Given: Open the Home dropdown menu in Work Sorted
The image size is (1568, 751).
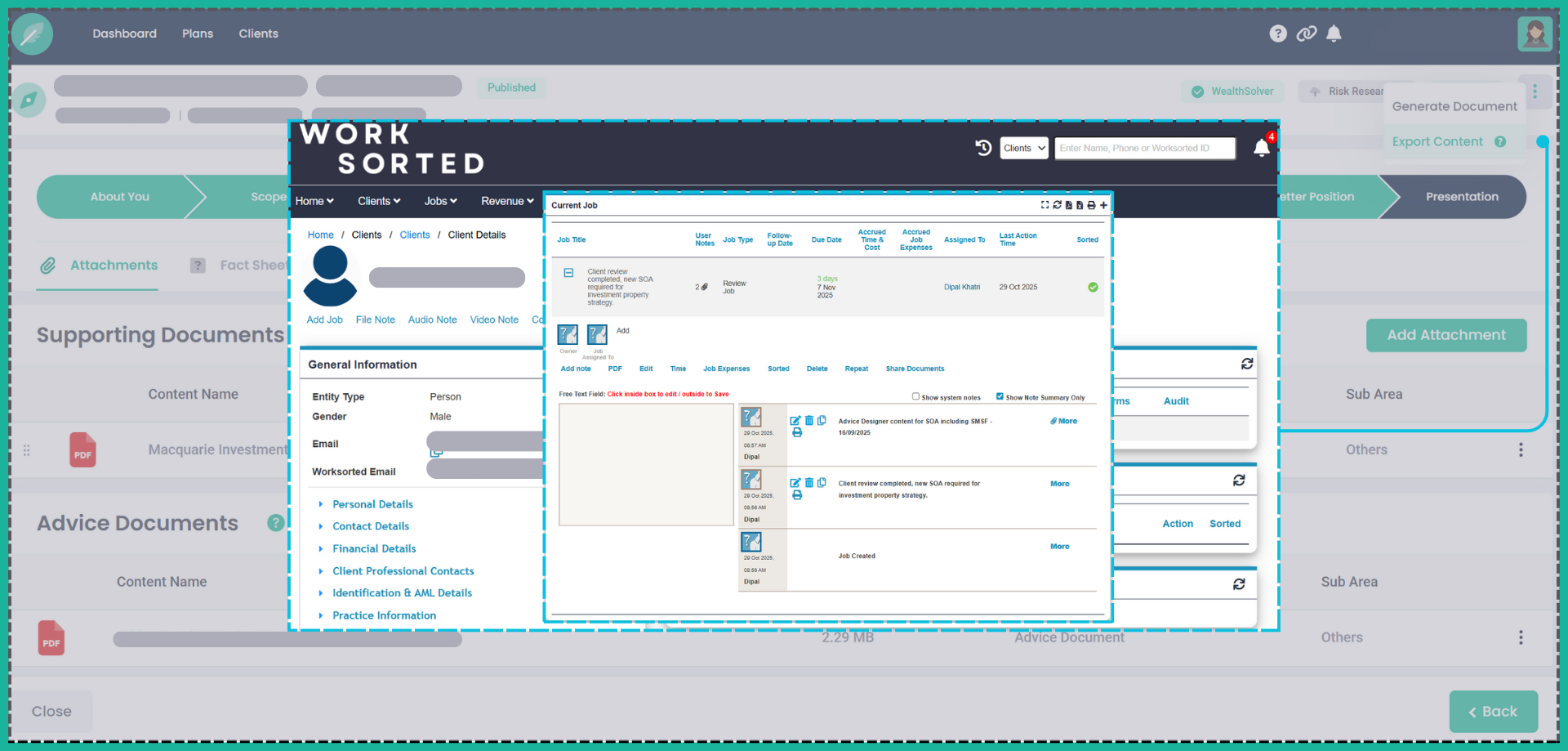Looking at the screenshot, I should coord(314,201).
